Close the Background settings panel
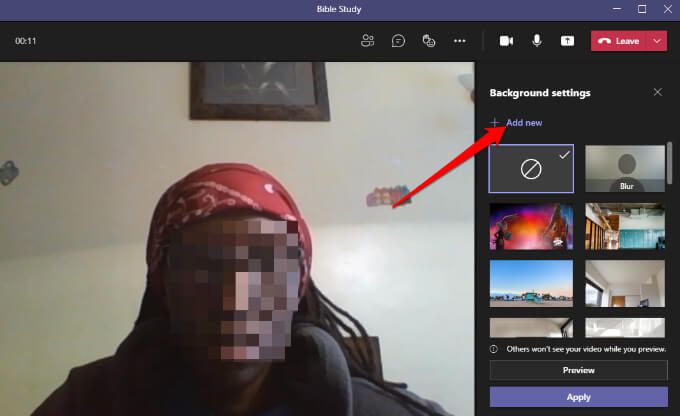Screen dimensions: 680x416 [x=658, y=92]
